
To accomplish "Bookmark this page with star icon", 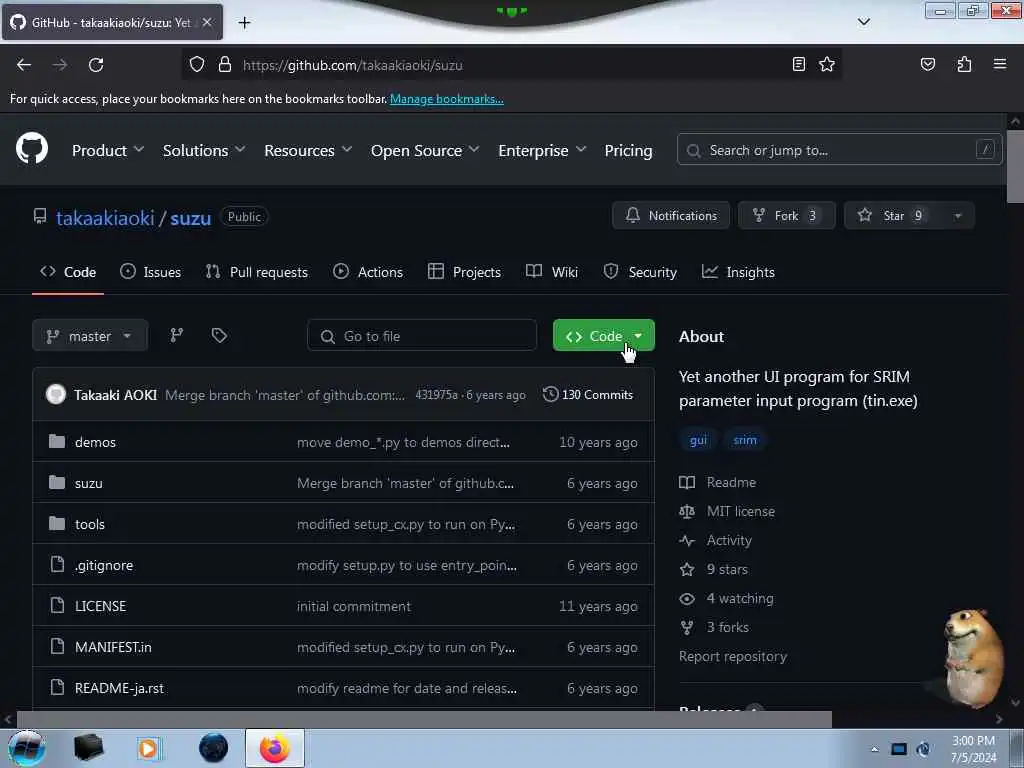I will (x=827, y=64).
